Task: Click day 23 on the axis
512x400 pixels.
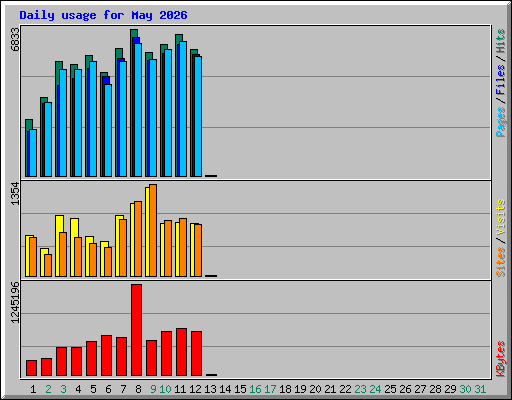Action: coord(360,389)
